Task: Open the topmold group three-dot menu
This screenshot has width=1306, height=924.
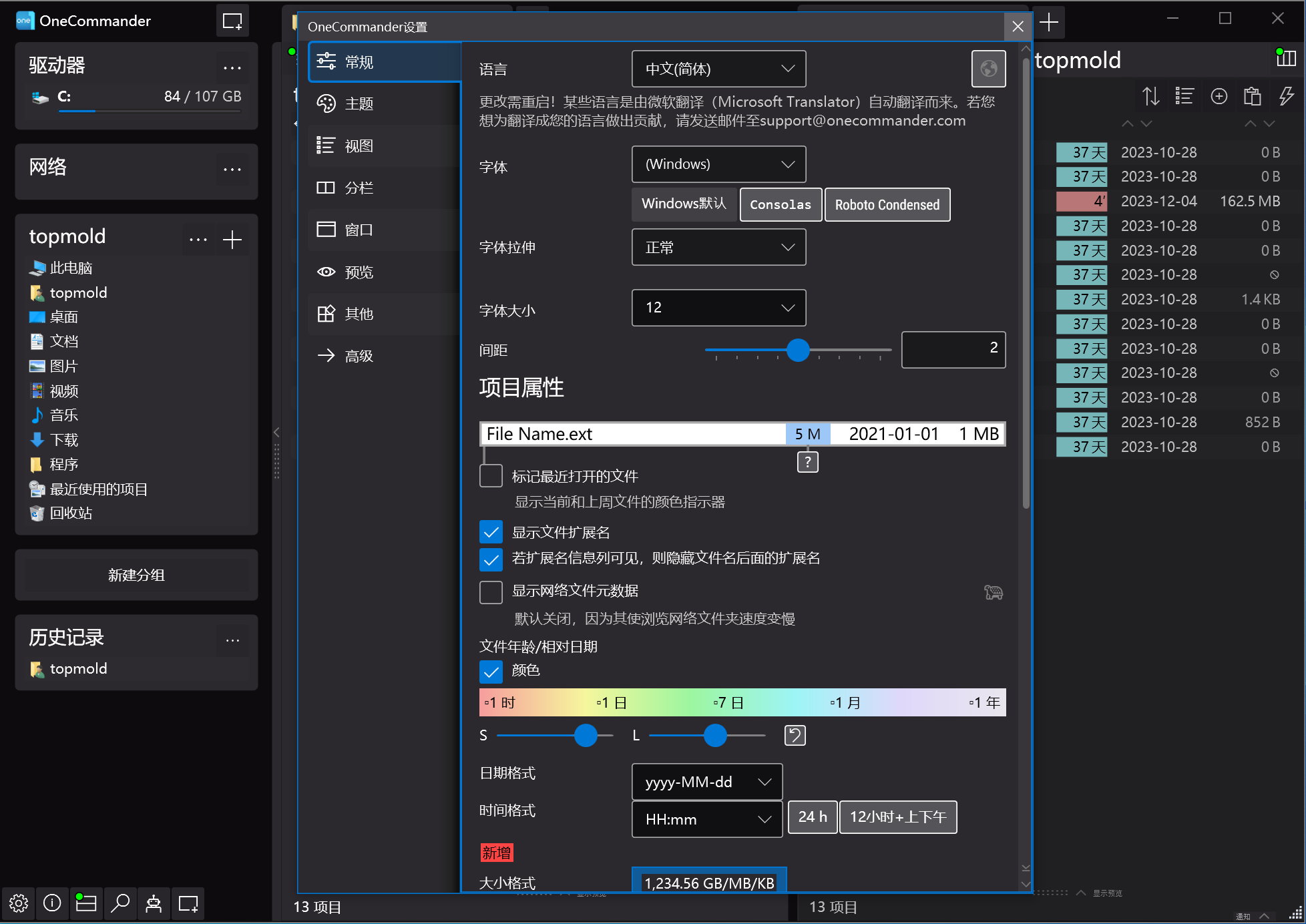Action: tap(198, 239)
